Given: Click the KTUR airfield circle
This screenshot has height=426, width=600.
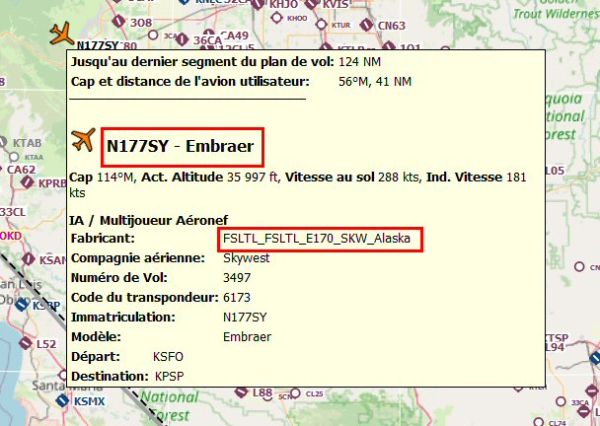Looking at the screenshot, I should (x=321, y=24).
